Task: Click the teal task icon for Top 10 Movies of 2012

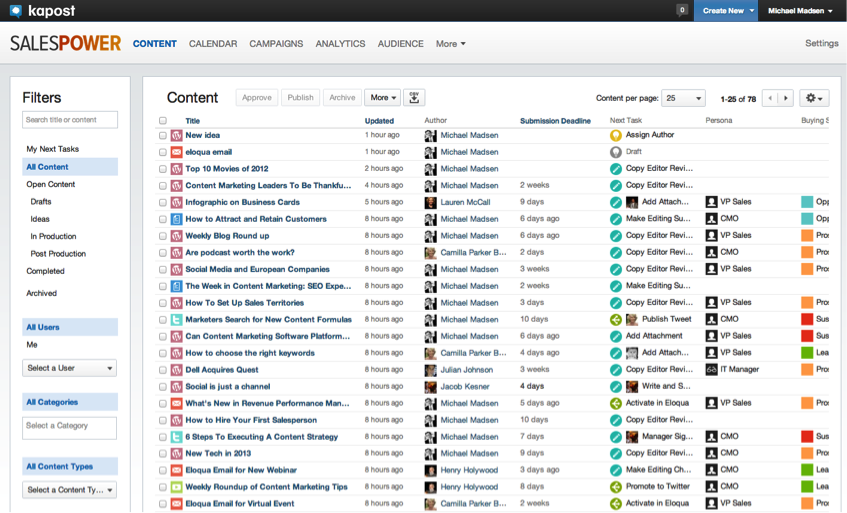Action: click(616, 169)
